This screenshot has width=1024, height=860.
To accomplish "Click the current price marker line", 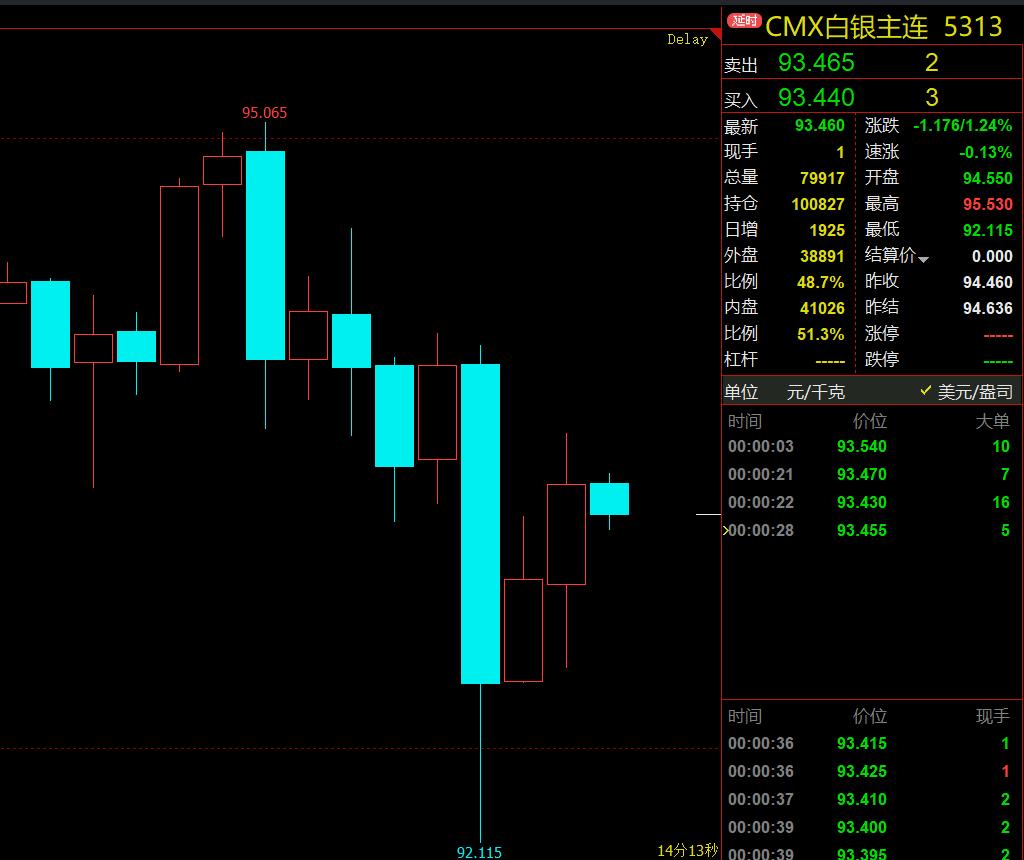I will 708,515.
